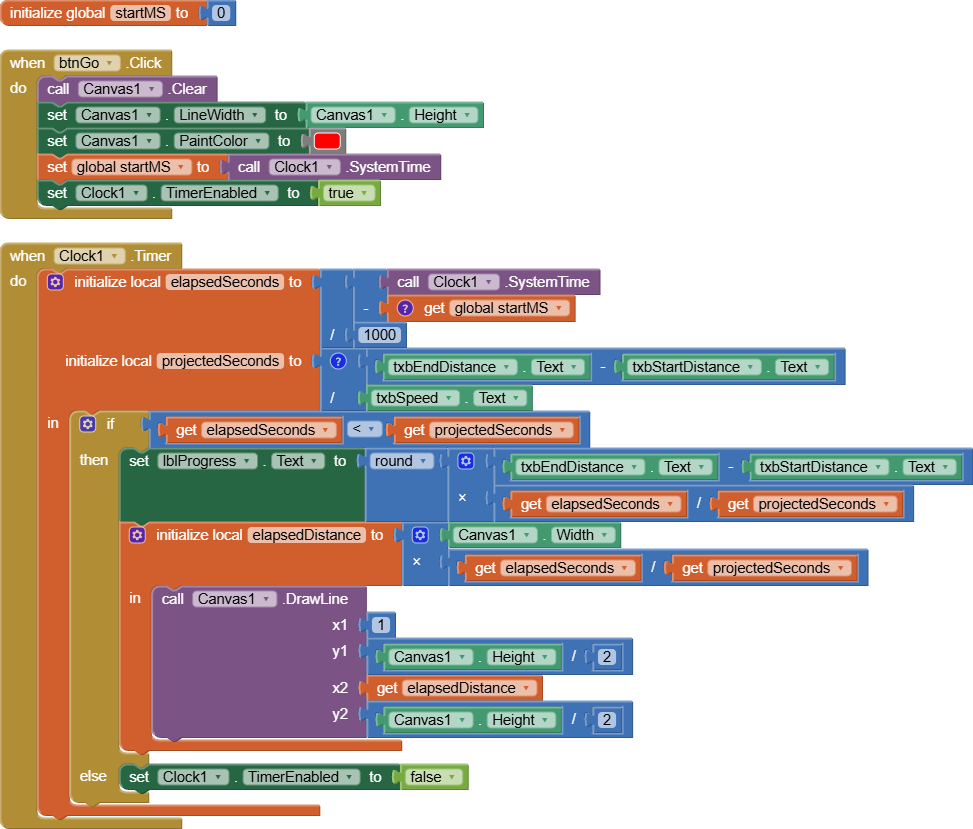This screenshot has width=973, height=829.
Task: Open Clock1 dropdown in the Timer event
Action: pos(118,256)
